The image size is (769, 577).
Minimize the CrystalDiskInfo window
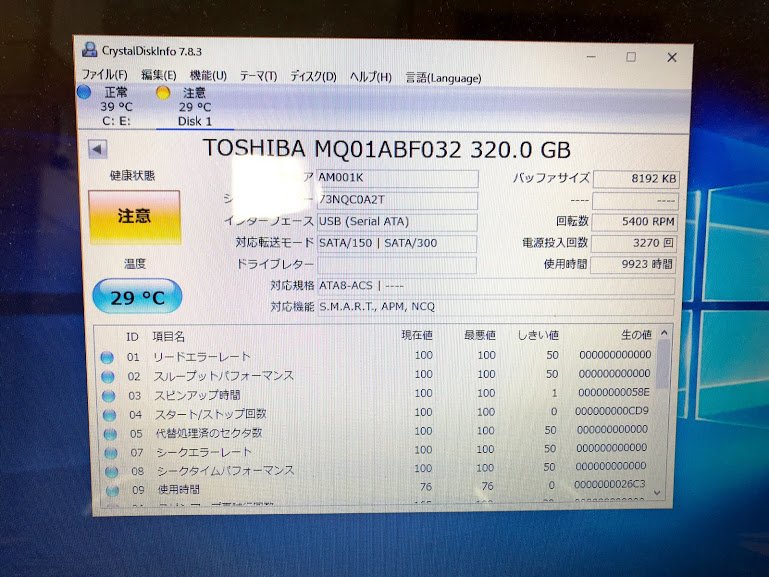[591, 57]
